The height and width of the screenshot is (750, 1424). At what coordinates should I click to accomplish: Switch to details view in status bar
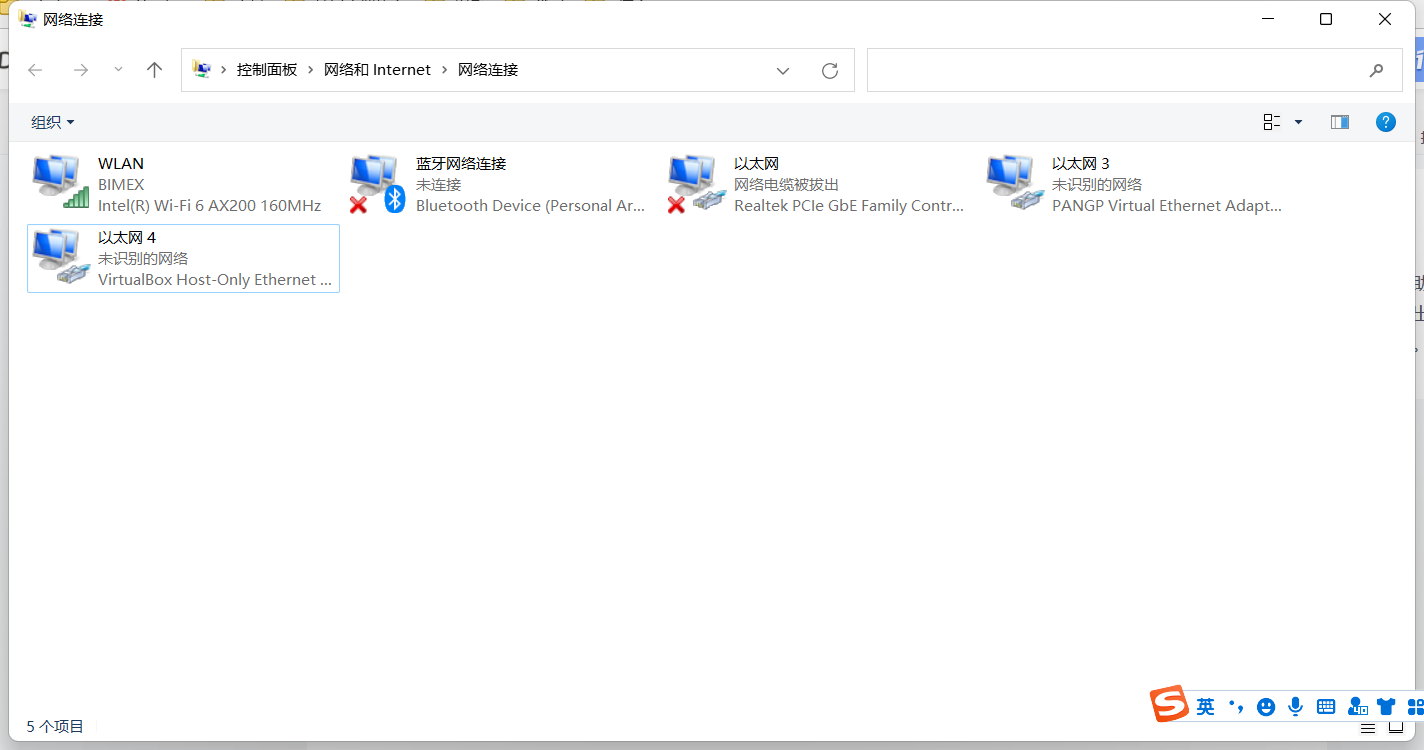click(1368, 728)
